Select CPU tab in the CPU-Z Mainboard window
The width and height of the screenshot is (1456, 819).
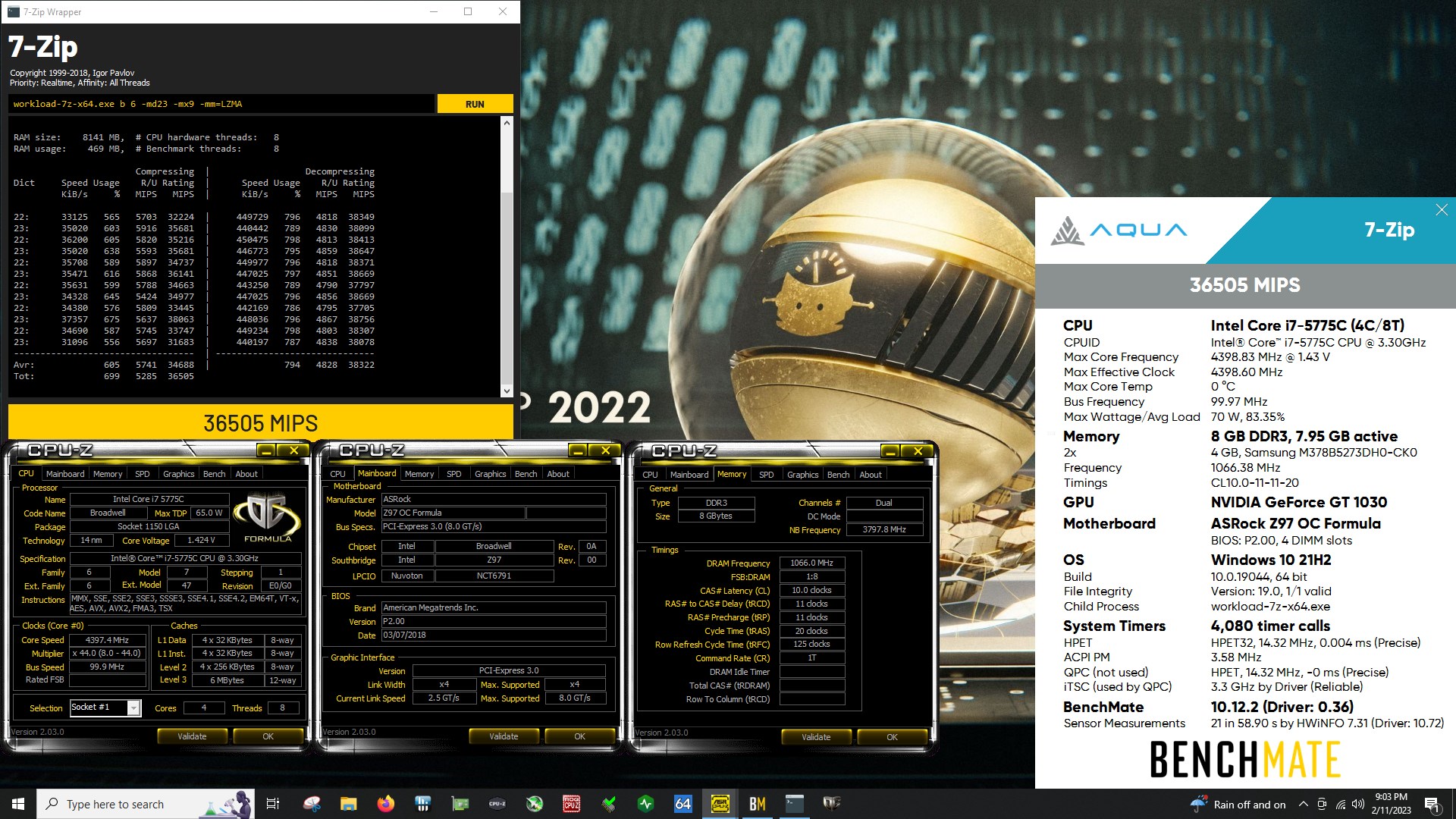point(337,474)
